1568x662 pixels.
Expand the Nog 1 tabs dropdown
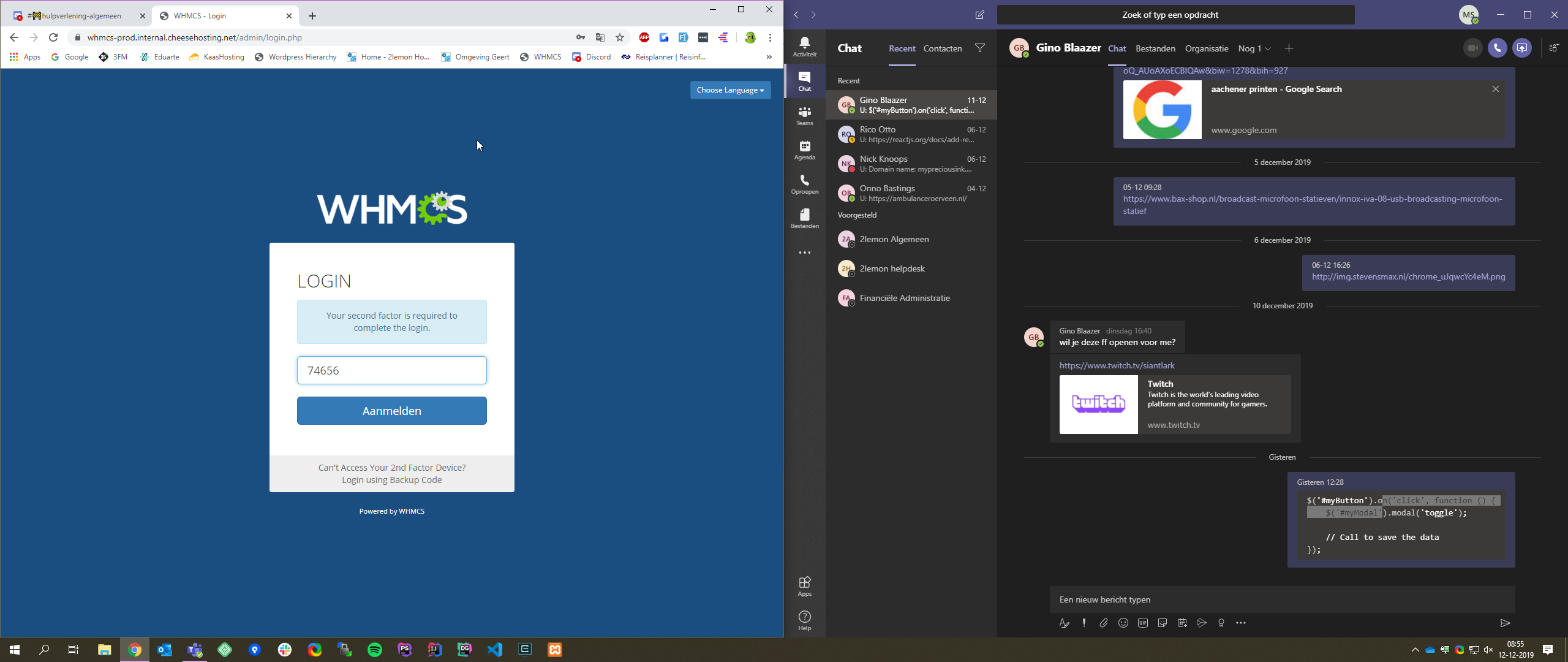coord(1254,48)
